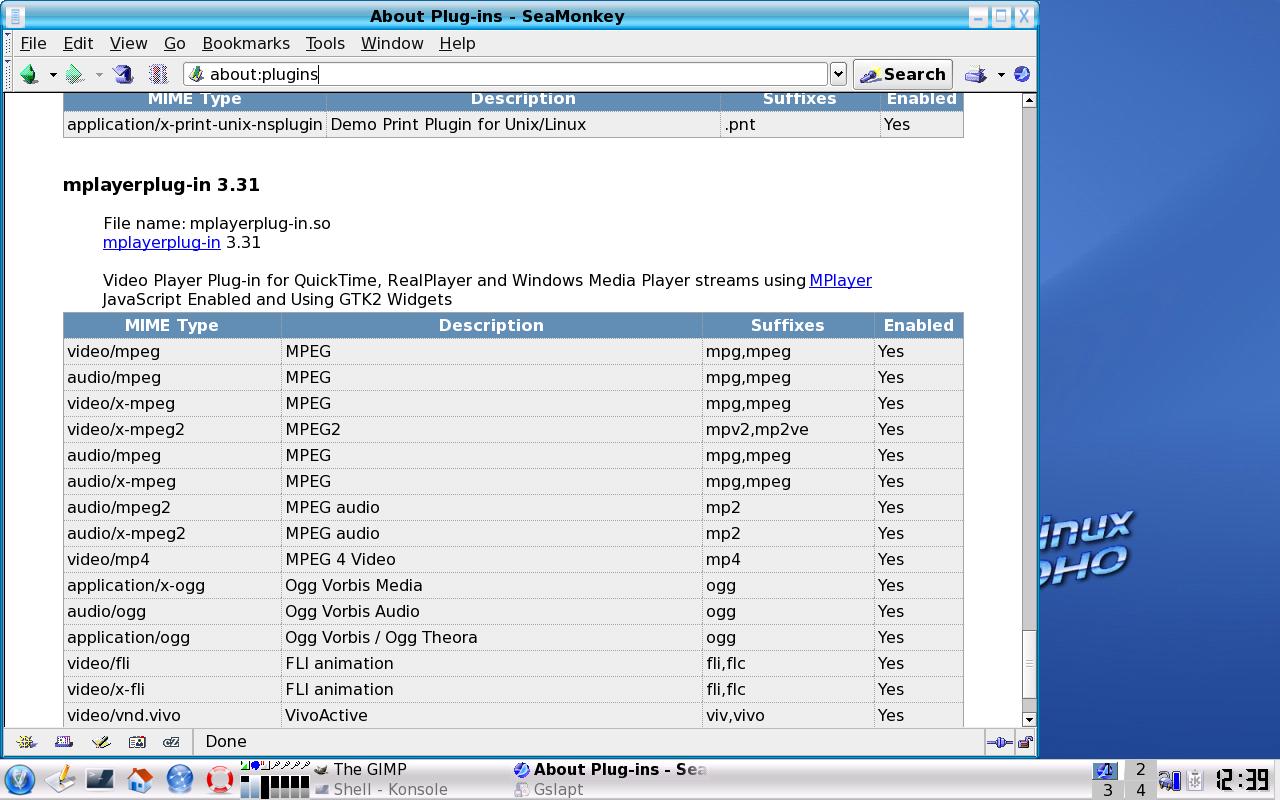1280x800 pixels.
Task: Switch to virtual desktop 4 in the pager
Action: tap(1140, 790)
